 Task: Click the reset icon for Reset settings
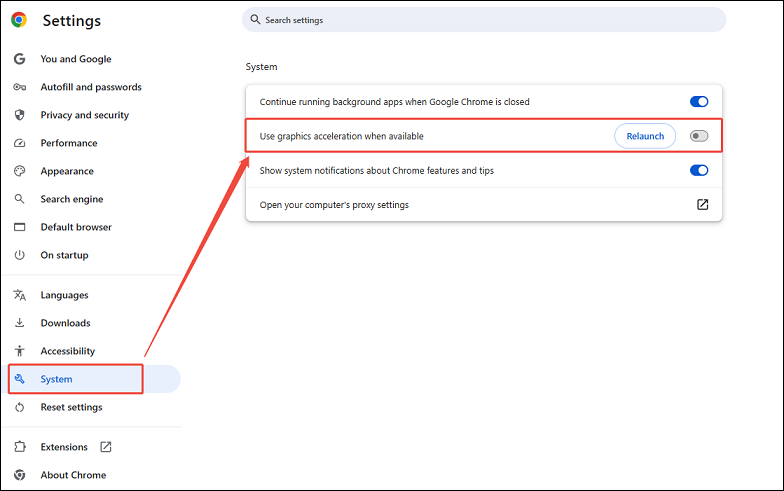coord(20,407)
